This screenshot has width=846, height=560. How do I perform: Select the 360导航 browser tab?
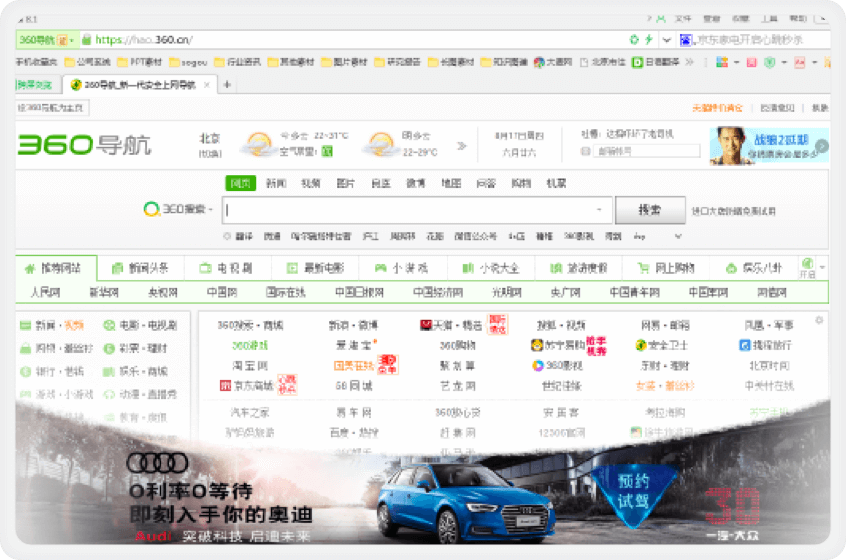click(141, 85)
